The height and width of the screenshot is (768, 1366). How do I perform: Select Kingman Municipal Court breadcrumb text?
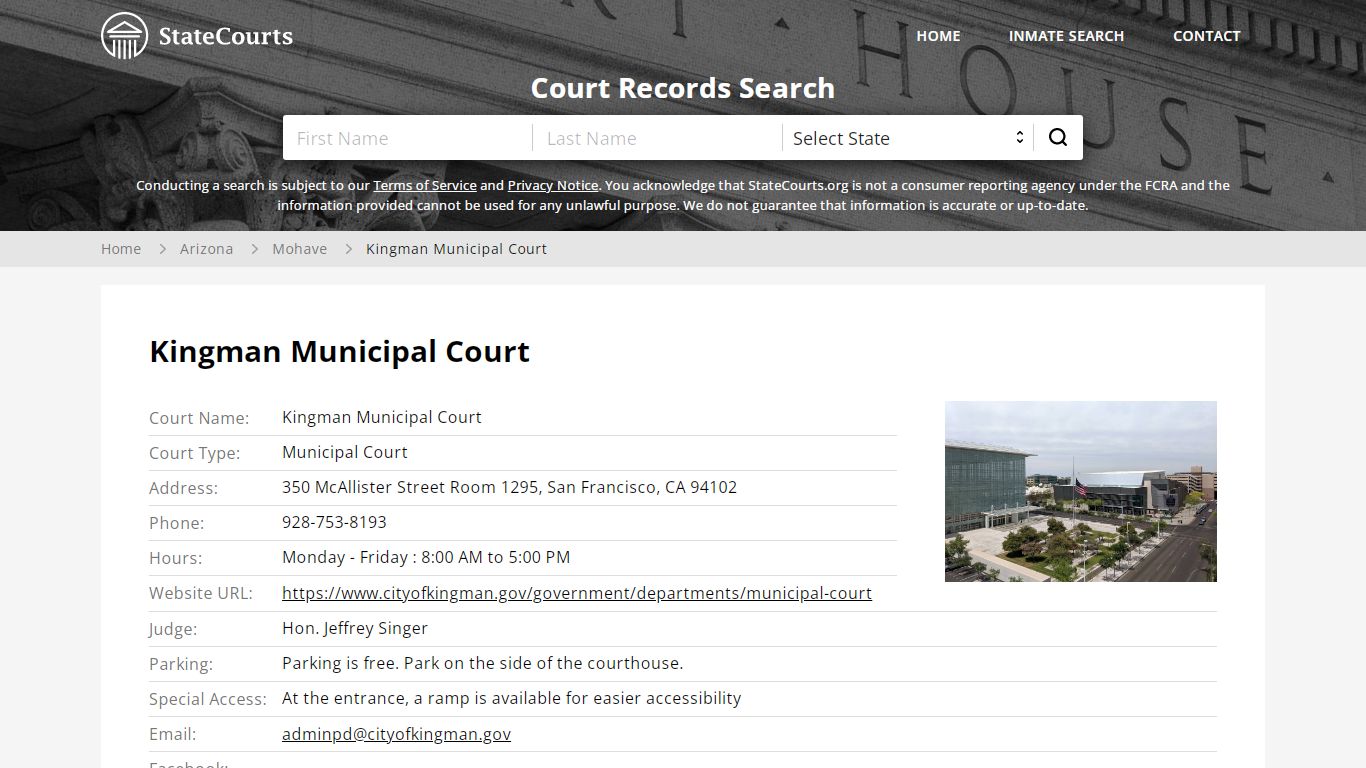coord(456,249)
